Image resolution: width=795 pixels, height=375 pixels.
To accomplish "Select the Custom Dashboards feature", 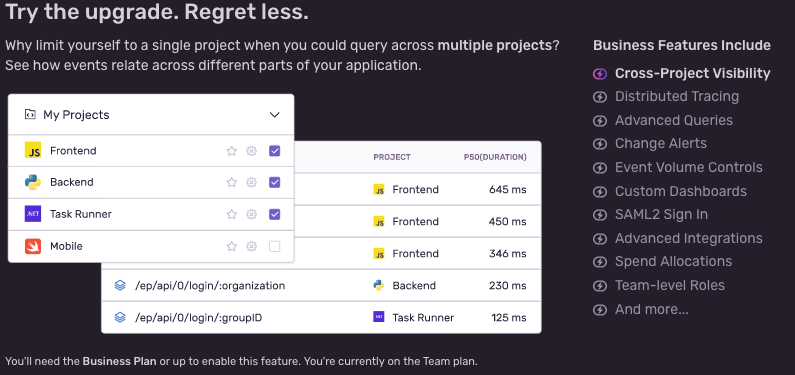I will tap(681, 192).
